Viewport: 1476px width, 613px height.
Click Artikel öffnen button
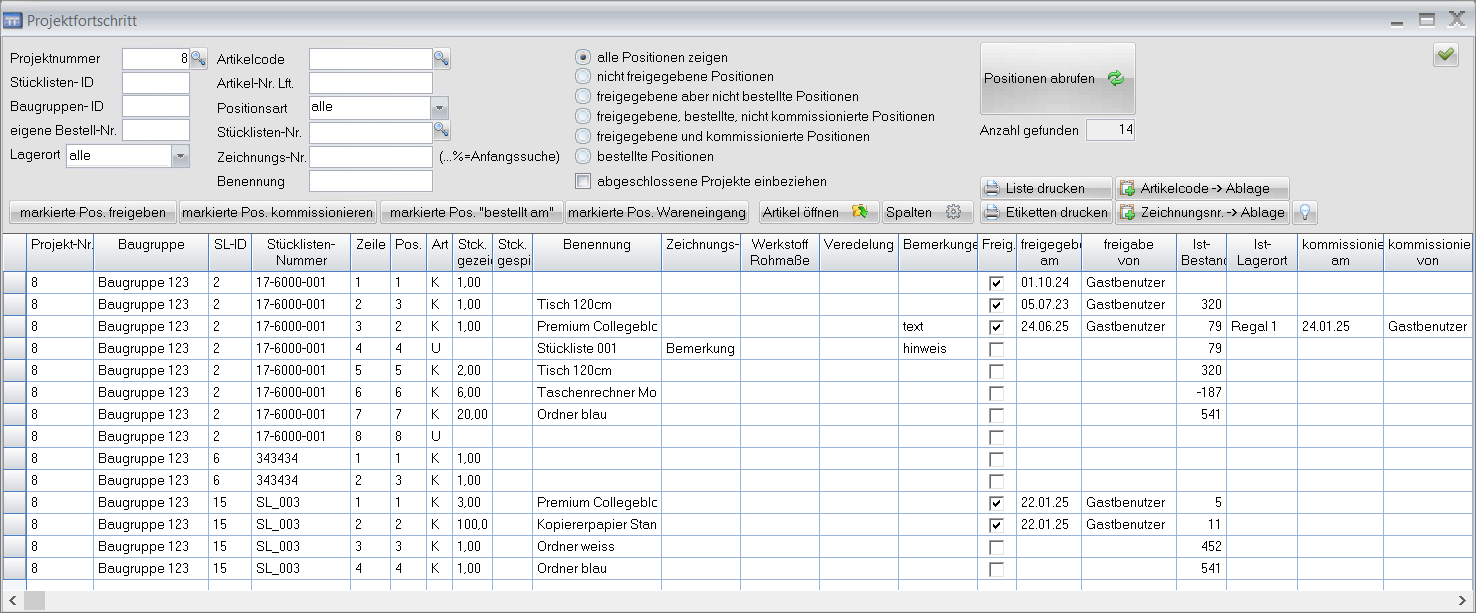819,212
